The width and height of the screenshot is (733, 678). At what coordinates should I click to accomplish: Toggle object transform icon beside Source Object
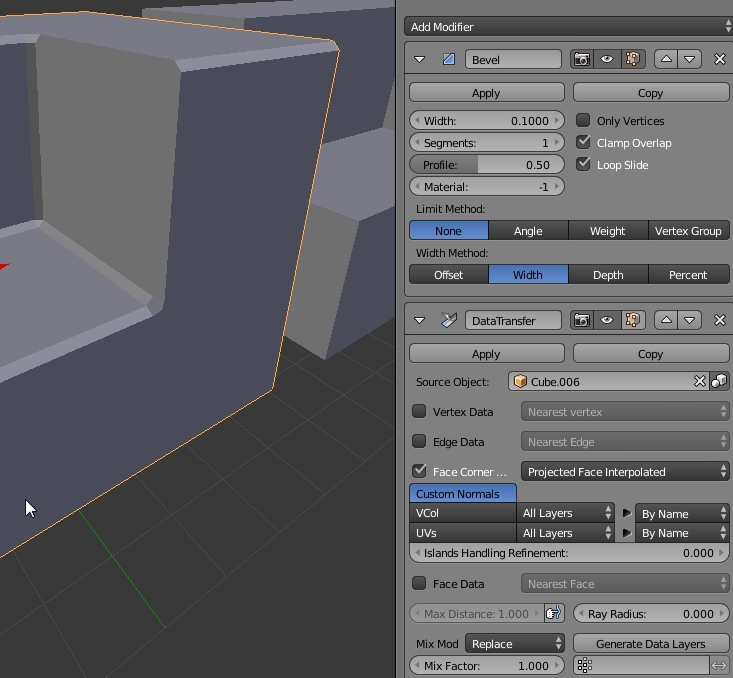point(719,382)
